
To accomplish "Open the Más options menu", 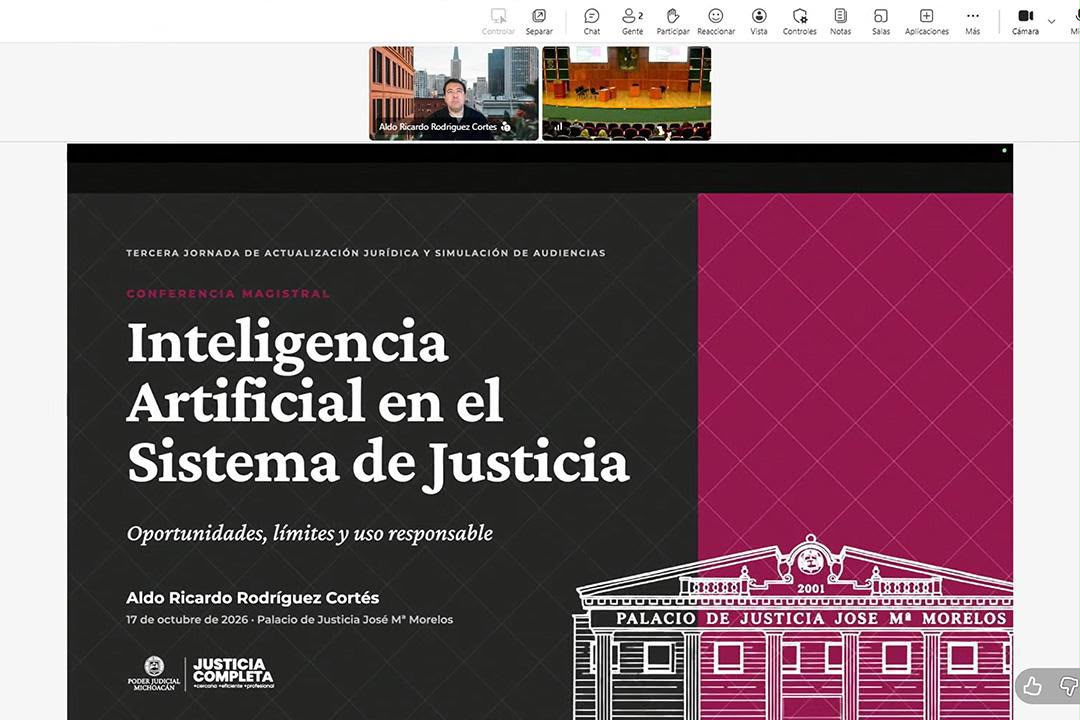I will tap(973, 21).
